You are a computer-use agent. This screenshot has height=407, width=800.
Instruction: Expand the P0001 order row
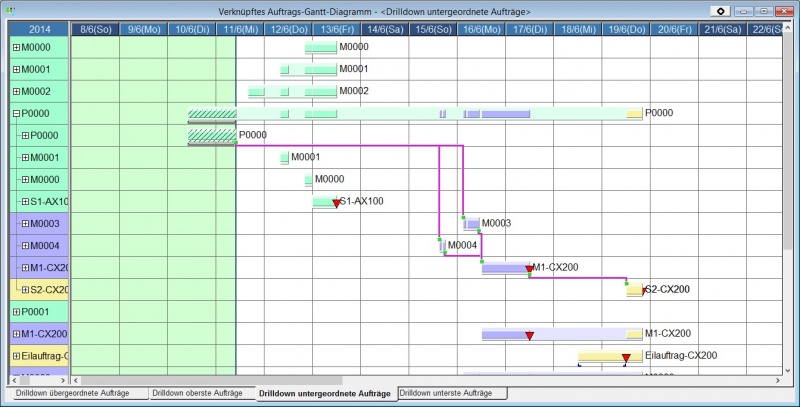point(15,312)
